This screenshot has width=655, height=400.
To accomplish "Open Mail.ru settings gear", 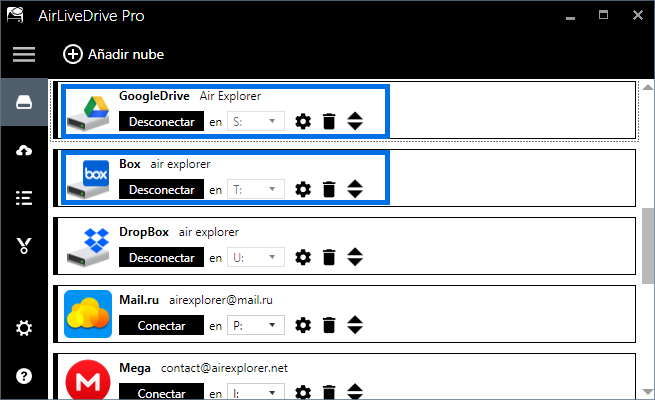I will coord(303,325).
